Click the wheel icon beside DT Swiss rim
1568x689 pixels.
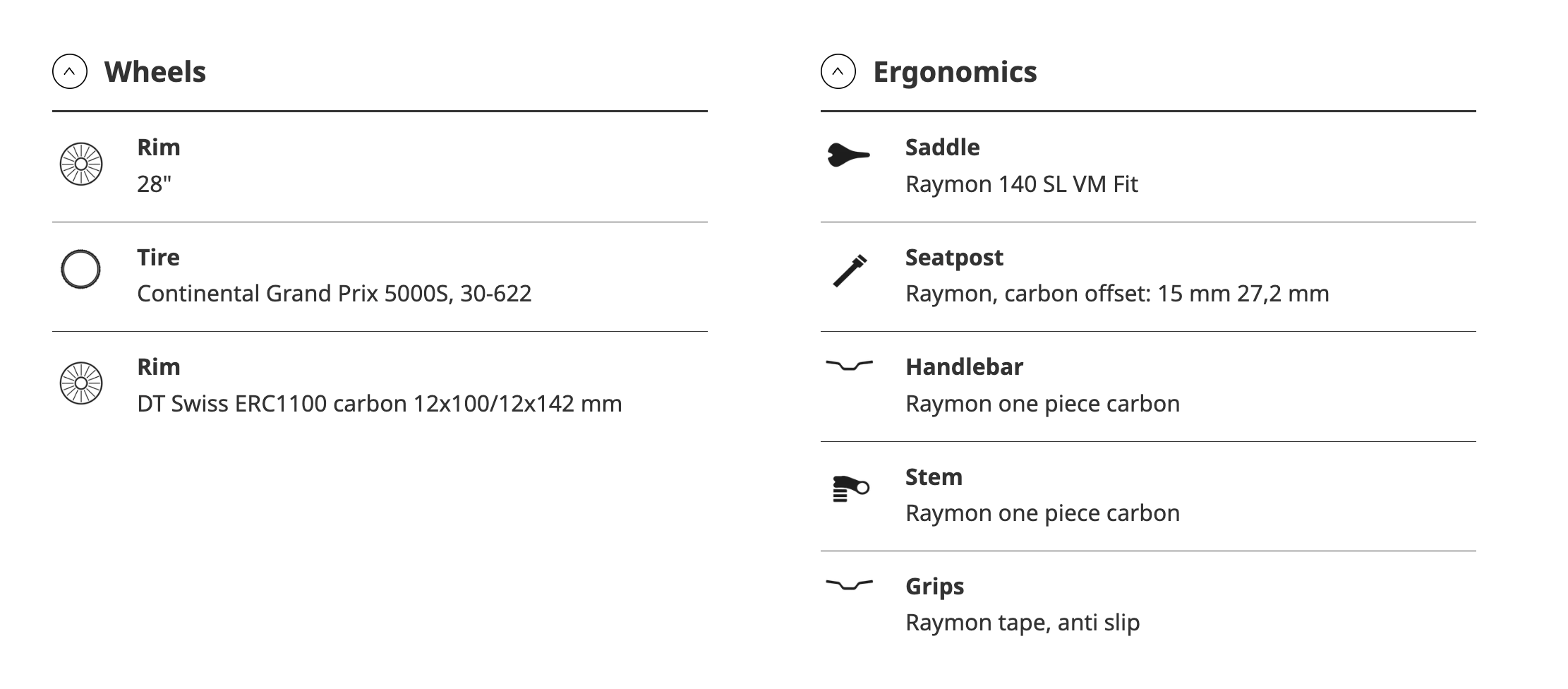[x=81, y=383]
